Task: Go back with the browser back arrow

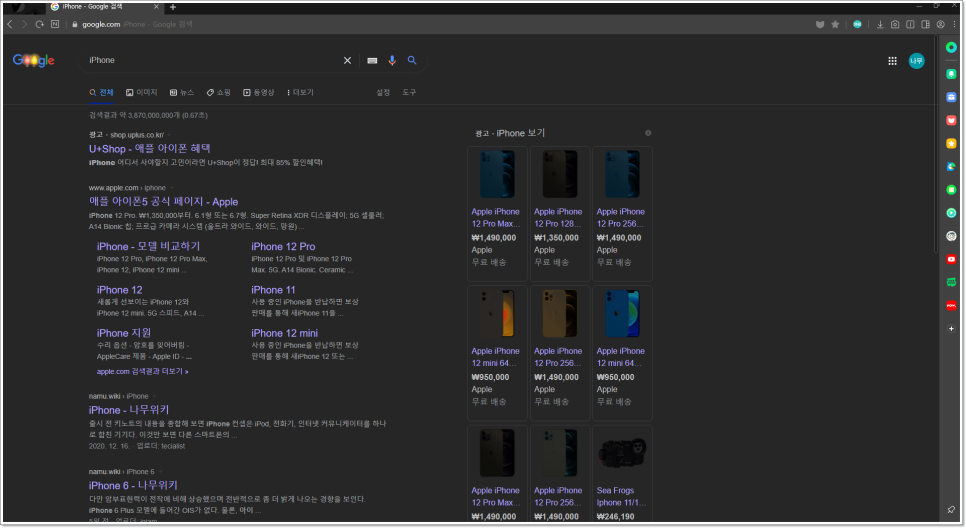Action: point(10,24)
